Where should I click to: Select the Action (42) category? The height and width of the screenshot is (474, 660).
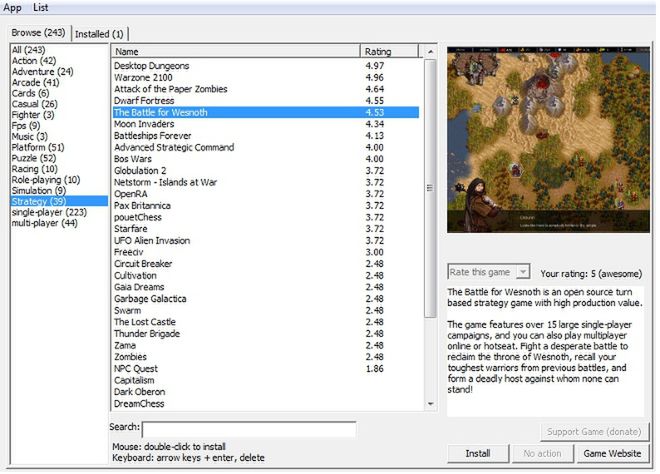coord(34,61)
